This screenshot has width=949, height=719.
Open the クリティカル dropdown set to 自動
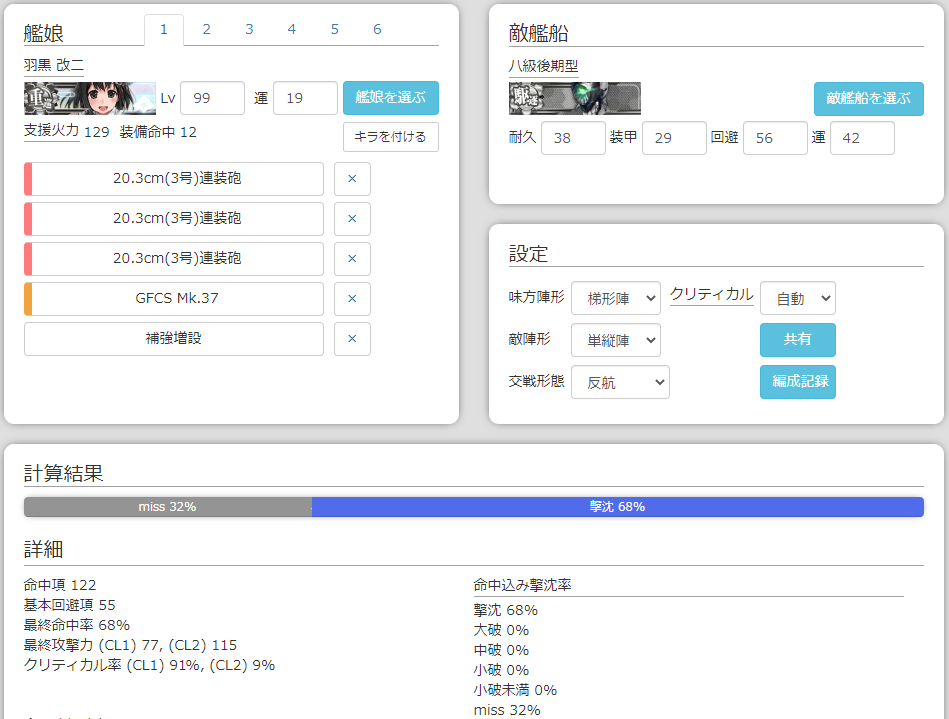click(x=798, y=298)
